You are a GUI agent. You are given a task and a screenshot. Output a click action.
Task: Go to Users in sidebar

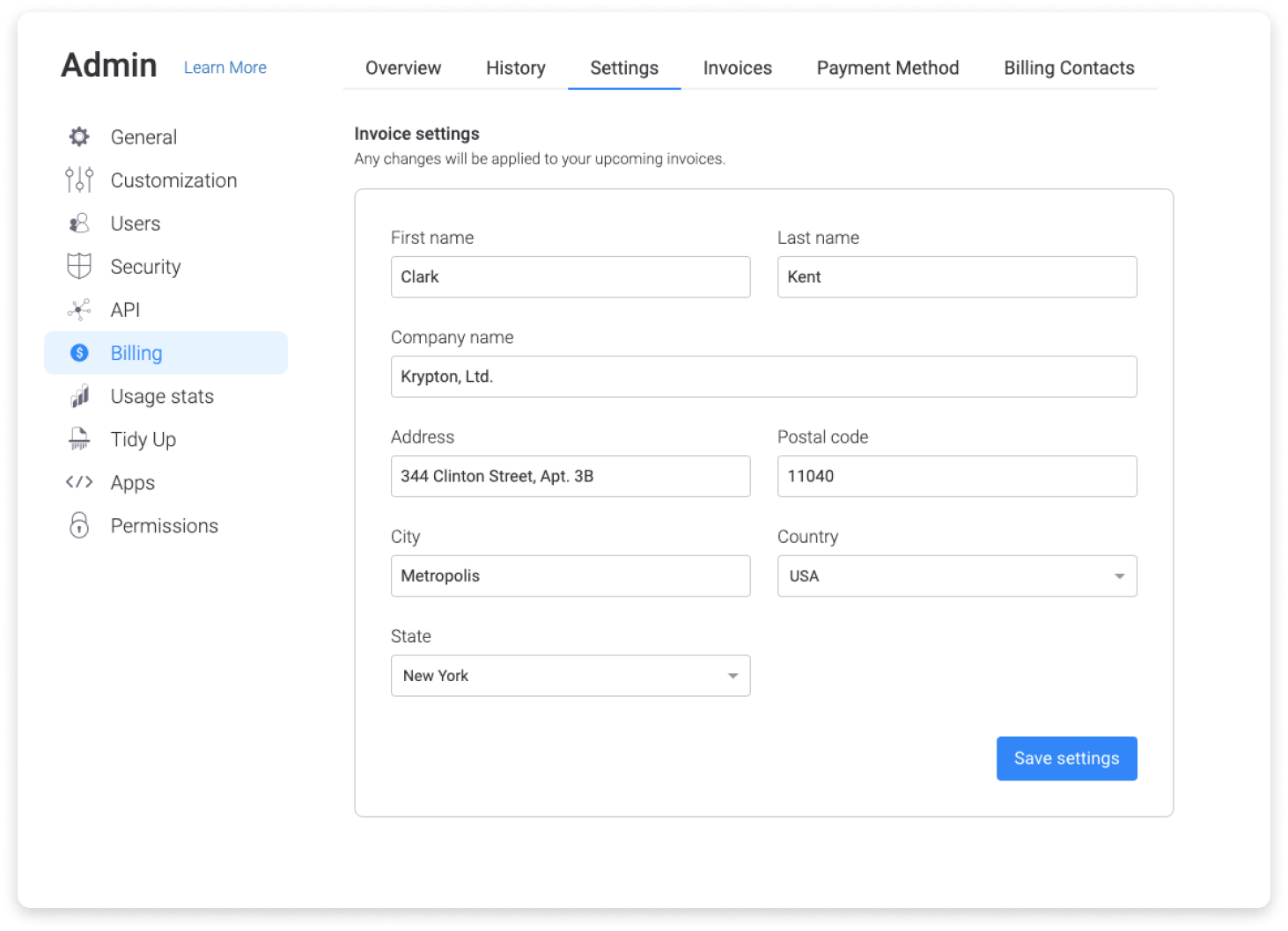point(136,224)
